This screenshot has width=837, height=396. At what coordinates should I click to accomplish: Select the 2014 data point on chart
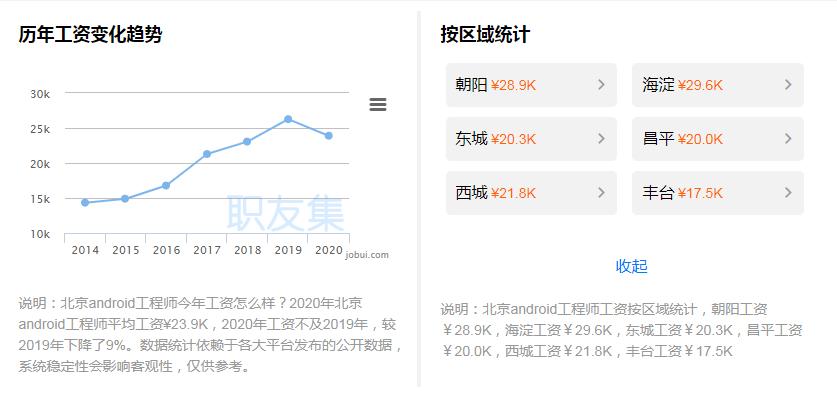(x=85, y=202)
